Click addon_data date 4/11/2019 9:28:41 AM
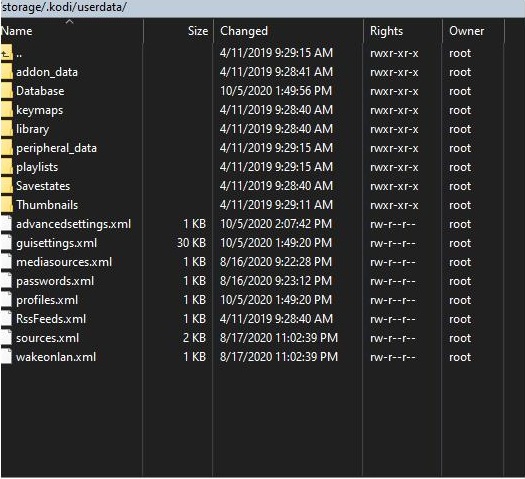 [x=277, y=72]
